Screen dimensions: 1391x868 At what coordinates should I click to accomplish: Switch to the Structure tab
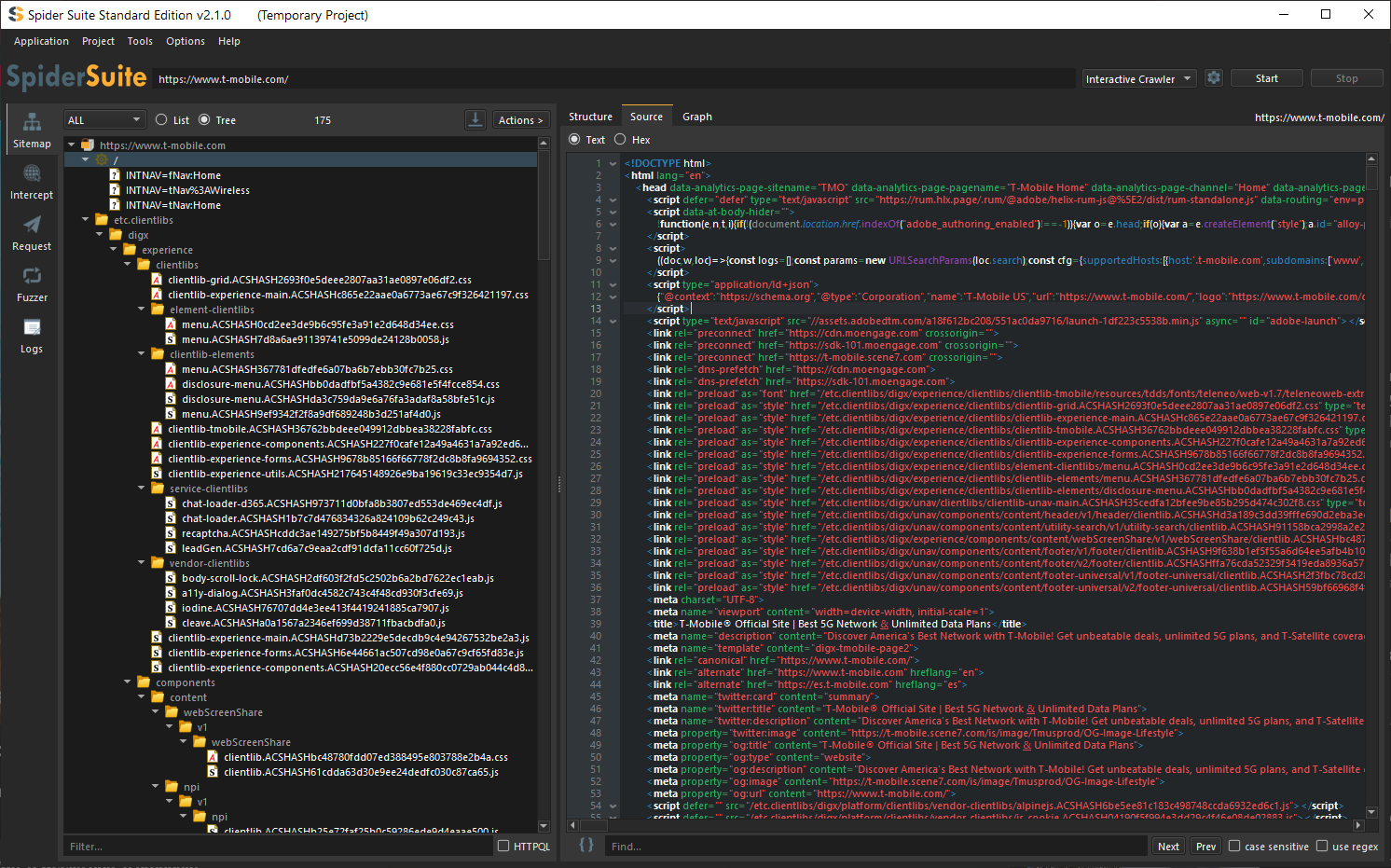tap(590, 117)
